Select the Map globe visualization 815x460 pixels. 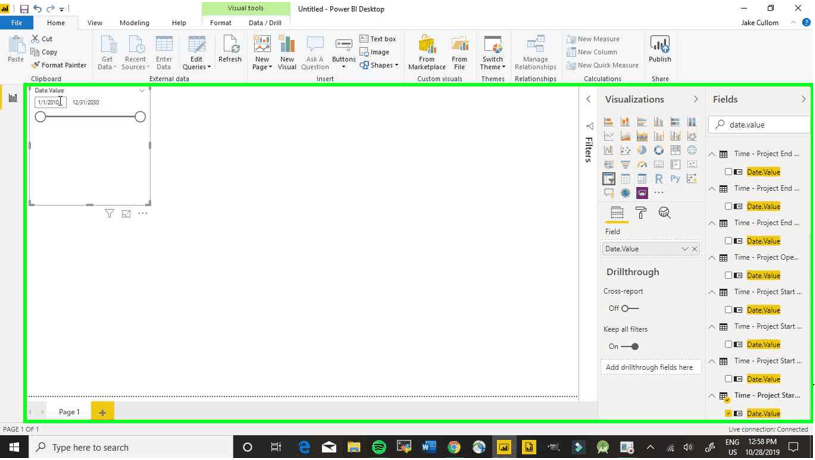pos(692,150)
